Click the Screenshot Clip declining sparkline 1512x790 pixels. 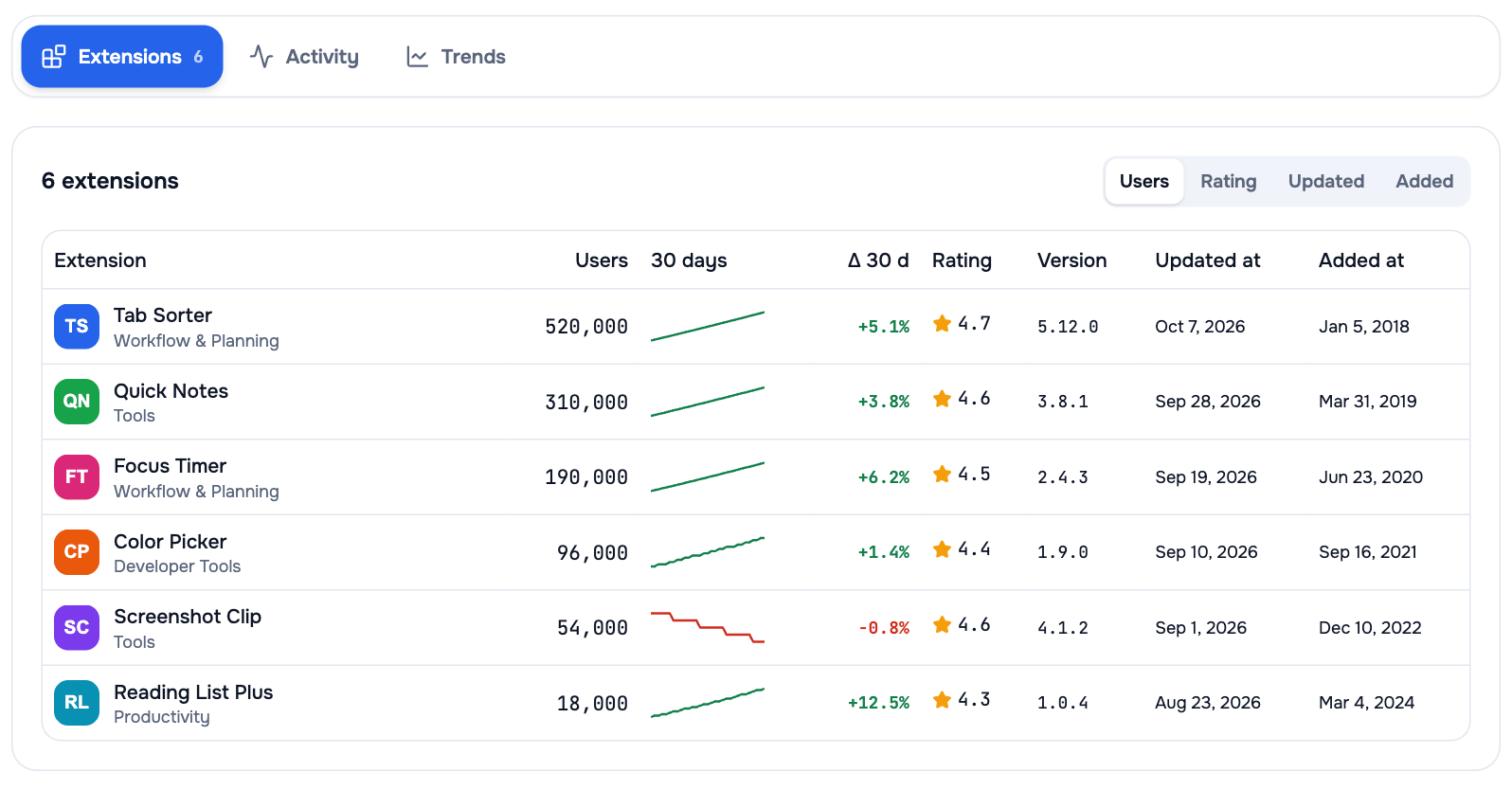pos(708,628)
